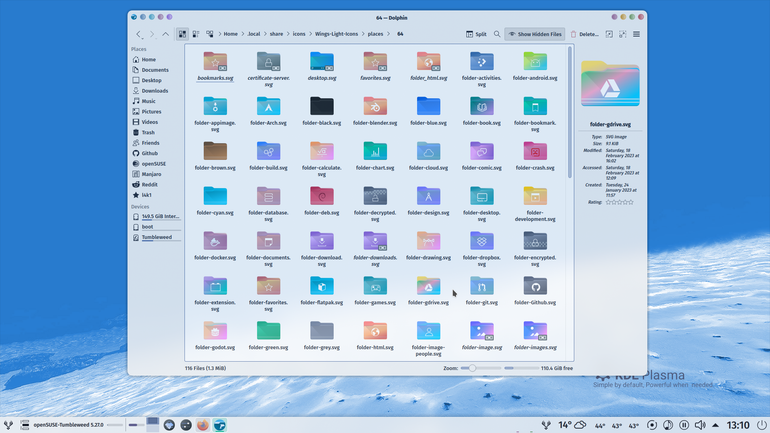The width and height of the screenshot is (770, 433).
Task: Set rating using the stars
Action: click(619, 202)
